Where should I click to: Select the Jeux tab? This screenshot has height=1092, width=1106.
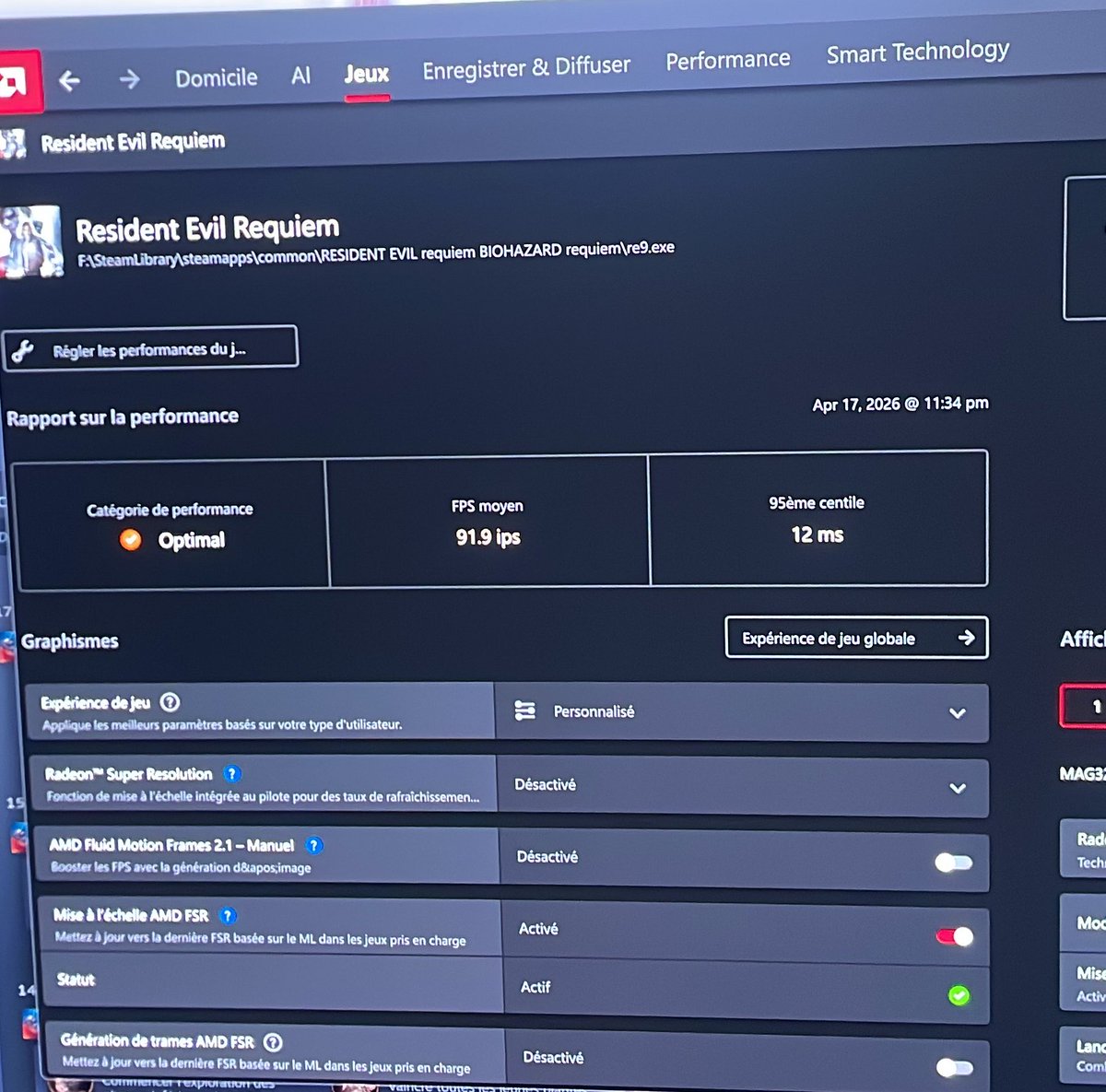[x=367, y=74]
